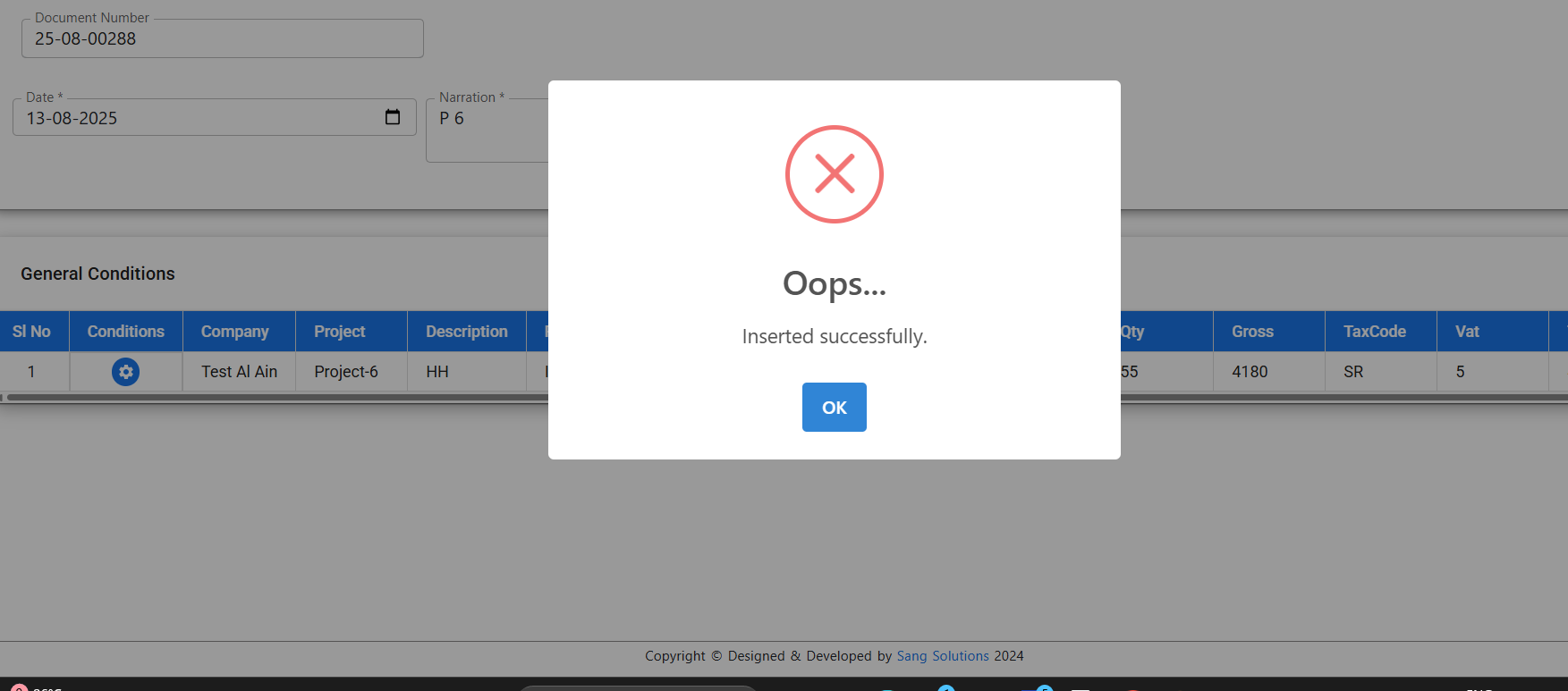
Task: Click the Conditions gear icon in row 1
Action: [125, 372]
